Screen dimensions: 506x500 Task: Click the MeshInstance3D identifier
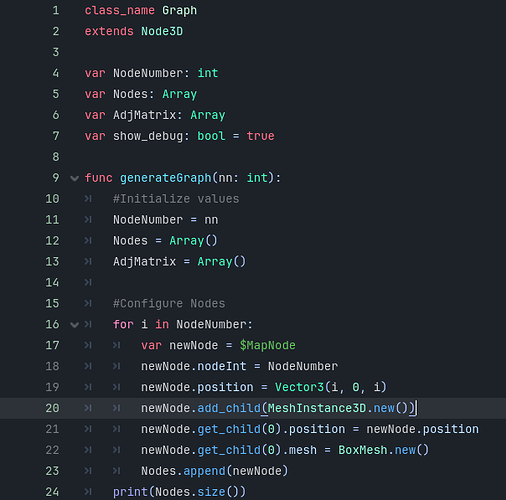[317, 408]
